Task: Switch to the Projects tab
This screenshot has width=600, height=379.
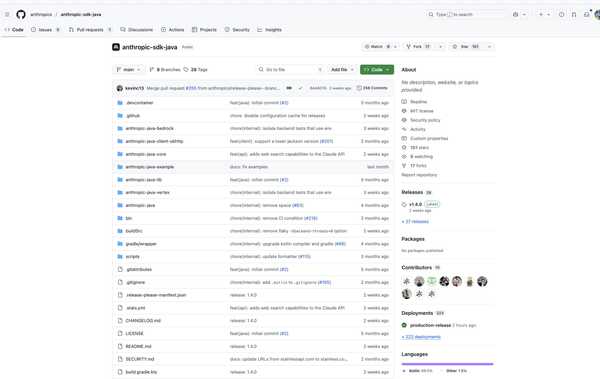Action: tap(204, 29)
